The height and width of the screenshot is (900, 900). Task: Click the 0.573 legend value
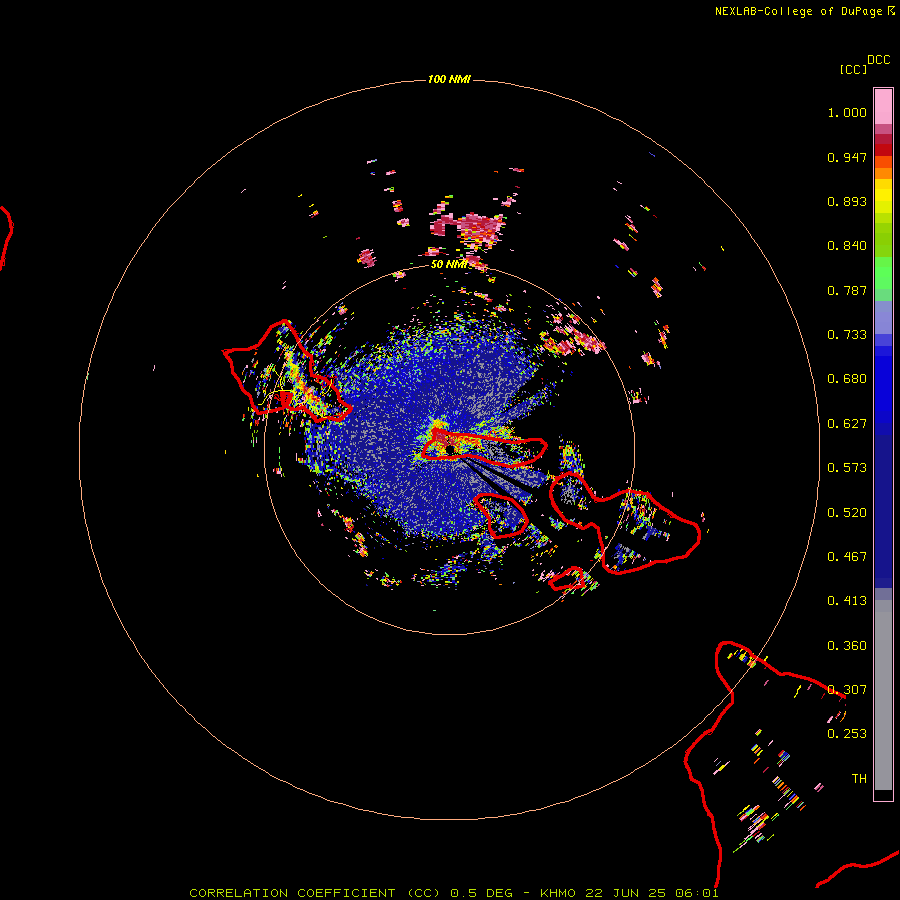(847, 468)
